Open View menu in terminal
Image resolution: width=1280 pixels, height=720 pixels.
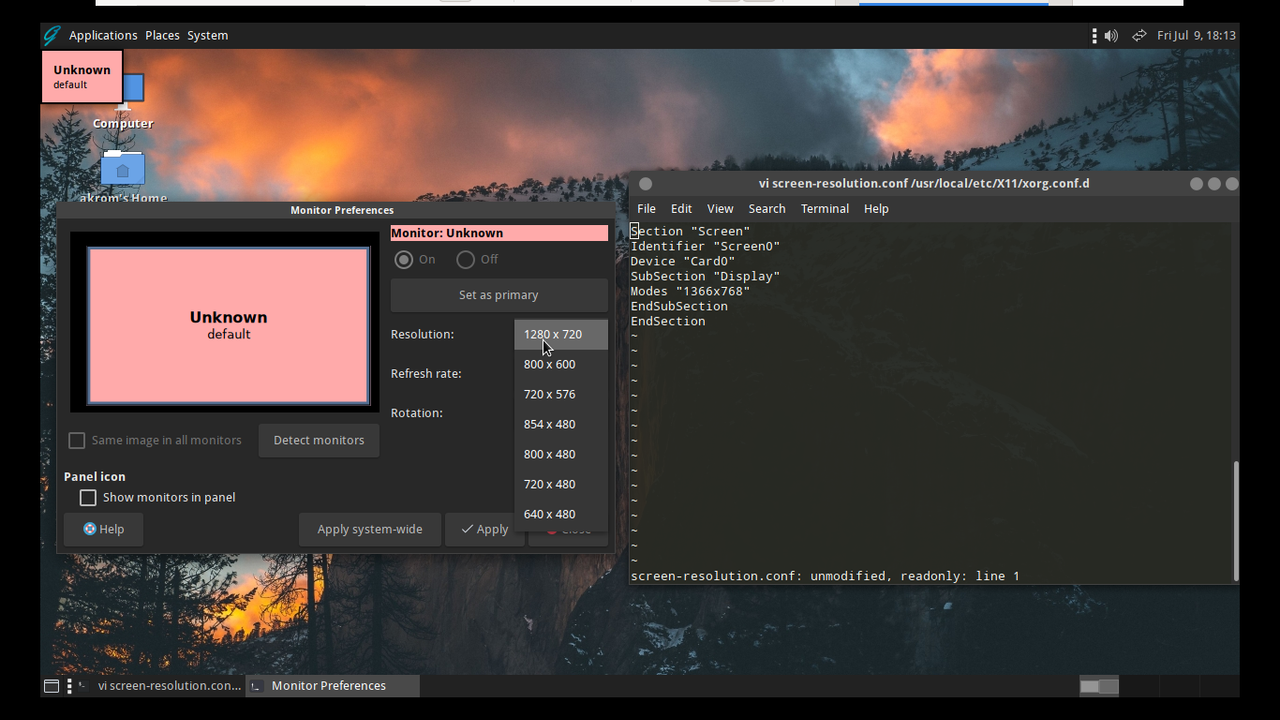(x=720, y=209)
